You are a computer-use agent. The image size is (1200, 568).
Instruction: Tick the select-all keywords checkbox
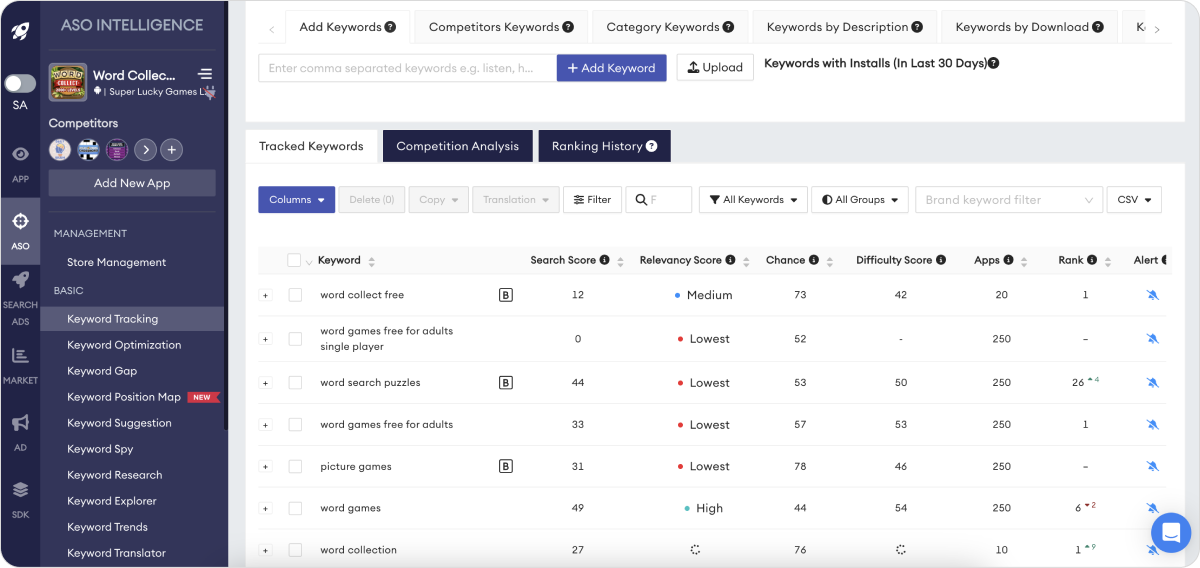(x=293, y=260)
